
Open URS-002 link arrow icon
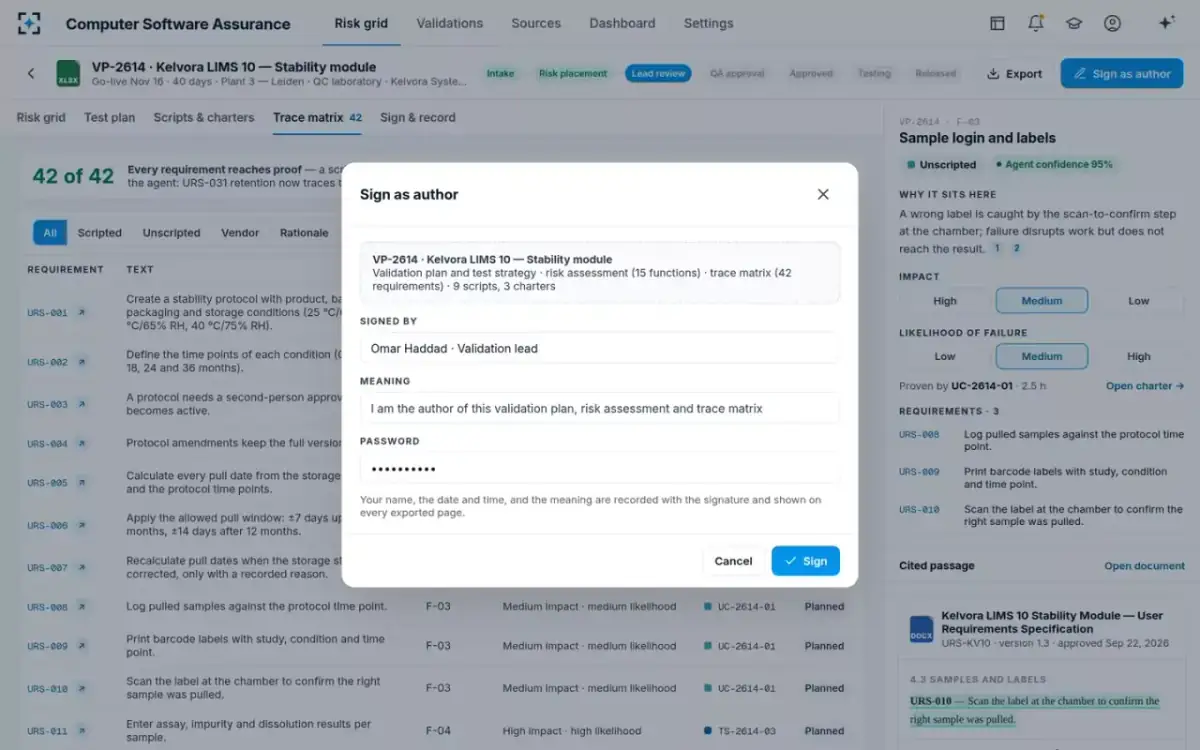tap(82, 362)
